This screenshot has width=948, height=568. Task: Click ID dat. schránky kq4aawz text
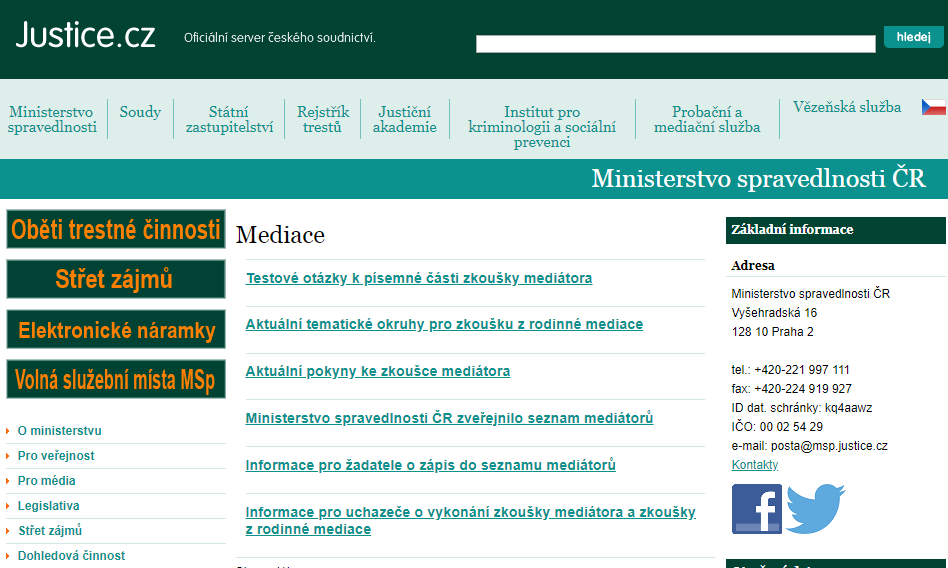[802, 408]
